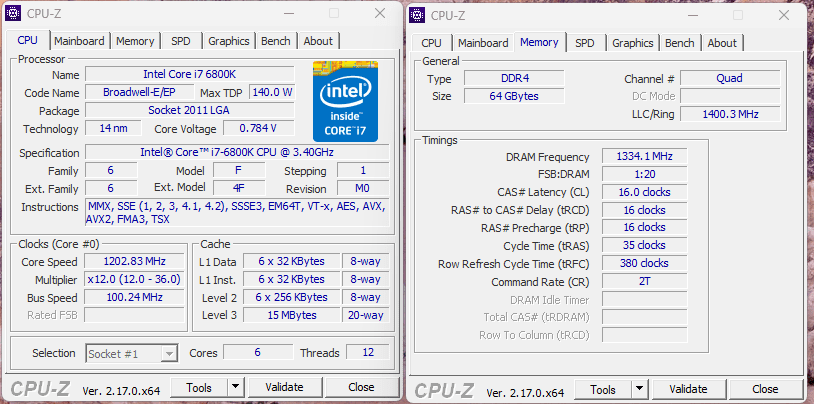Open About tab in left window
The height and width of the screenshot is (404, 814).
tap(318, 41)
